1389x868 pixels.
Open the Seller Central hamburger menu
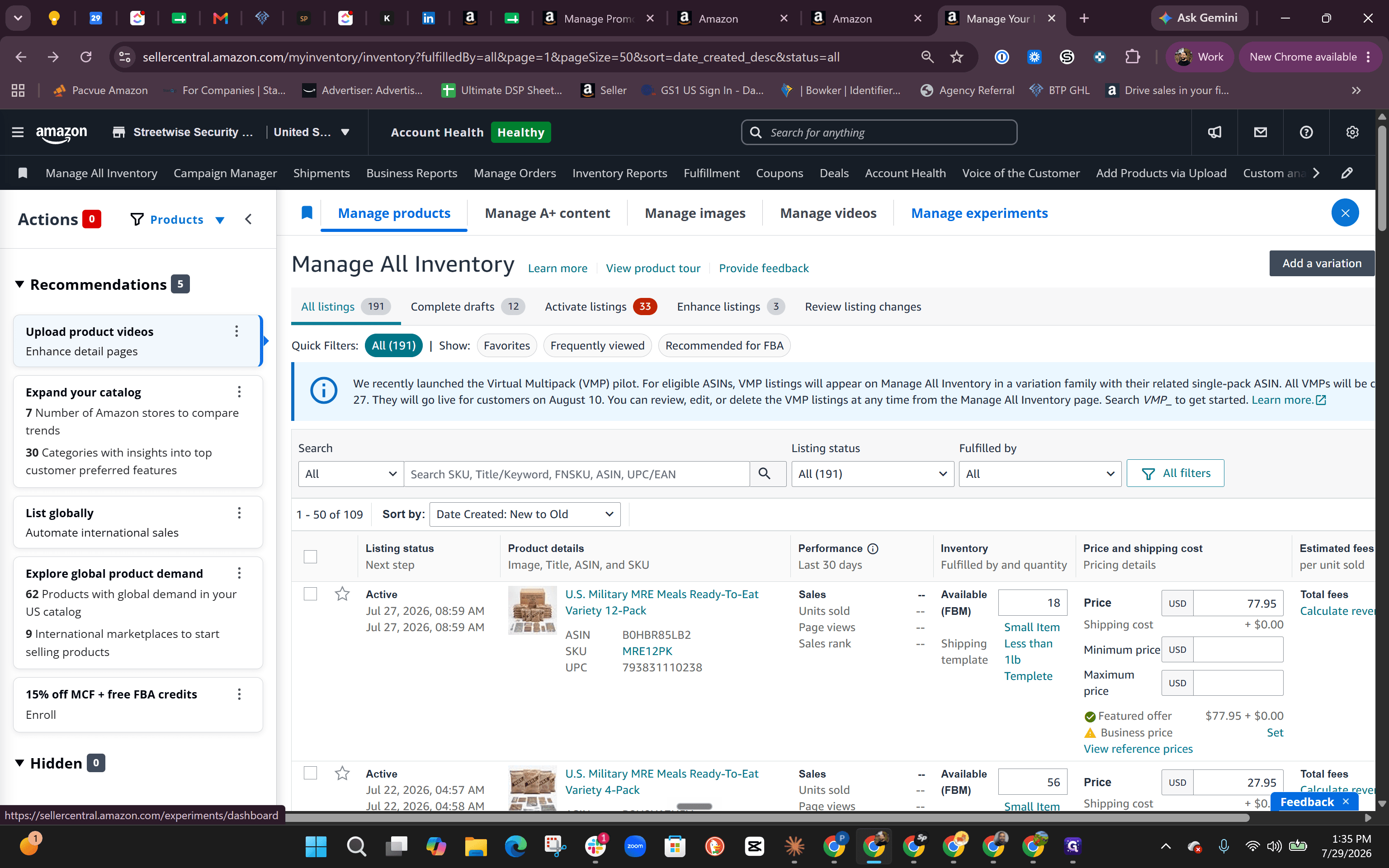(x=18, y=132)
